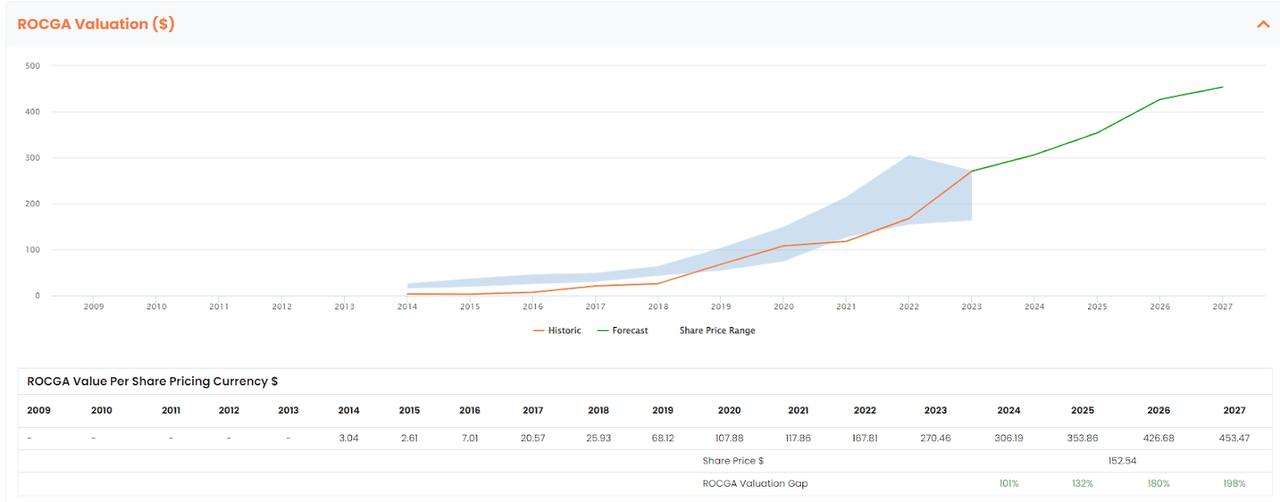Click the blue share price range area at 2022
The width and height of the screenshot is (1280, 502).
tap(909, 188)
